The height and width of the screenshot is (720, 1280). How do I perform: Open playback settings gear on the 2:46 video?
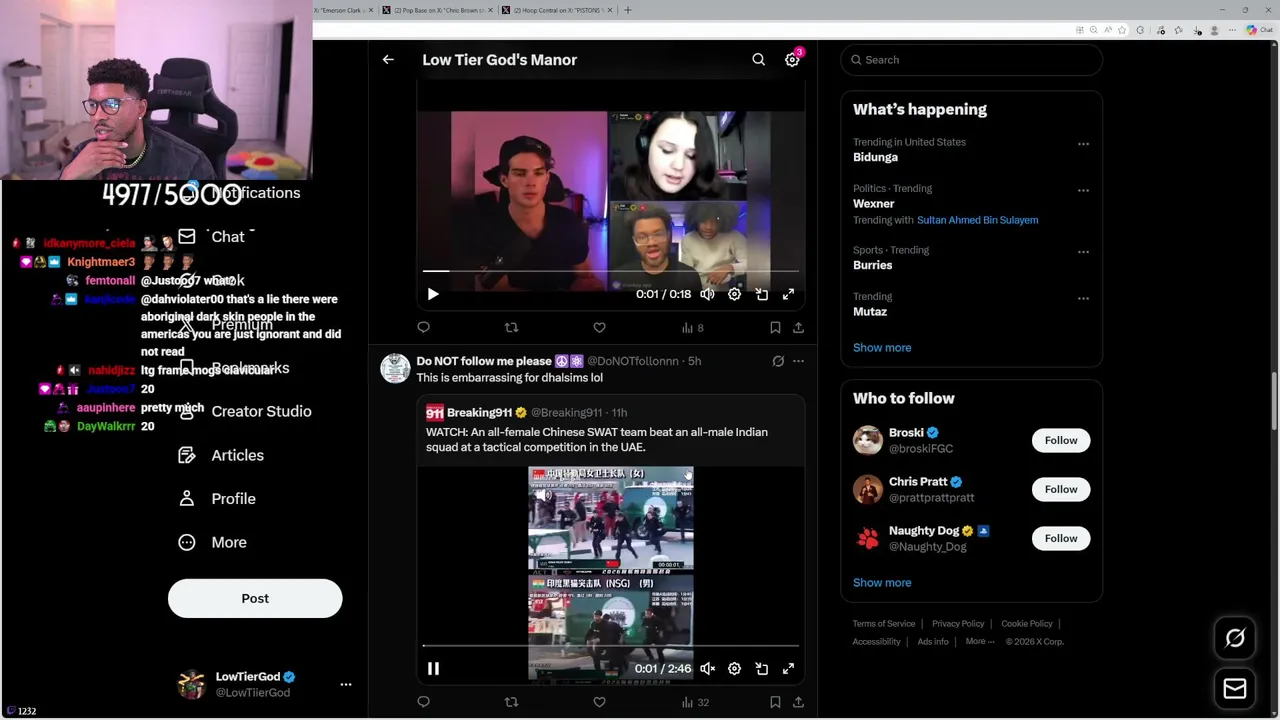point(734,668)
